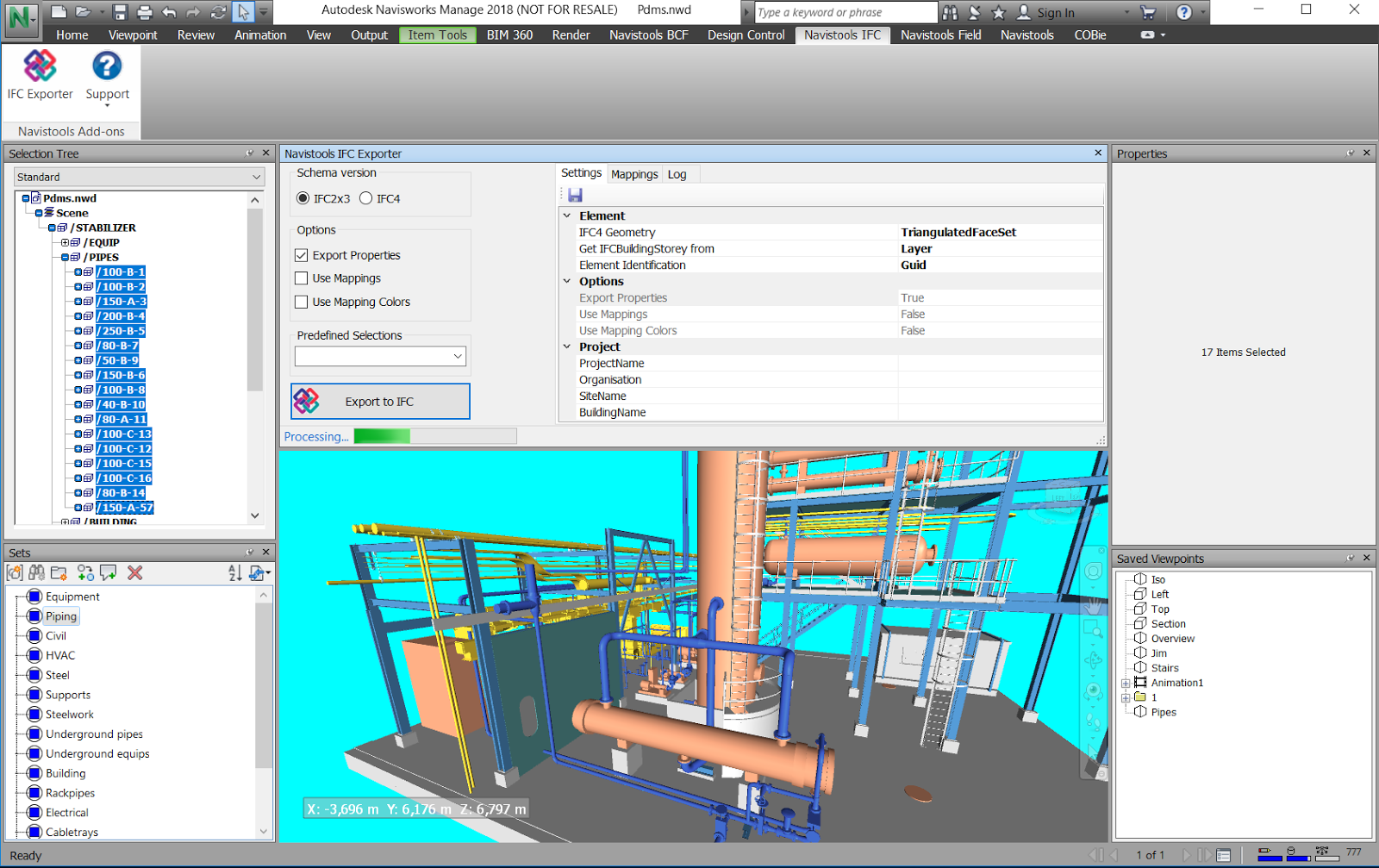Activate the Select cursor tool in quick access
This screenshot has height=868, width=1379.
click(x=243, y=12)
